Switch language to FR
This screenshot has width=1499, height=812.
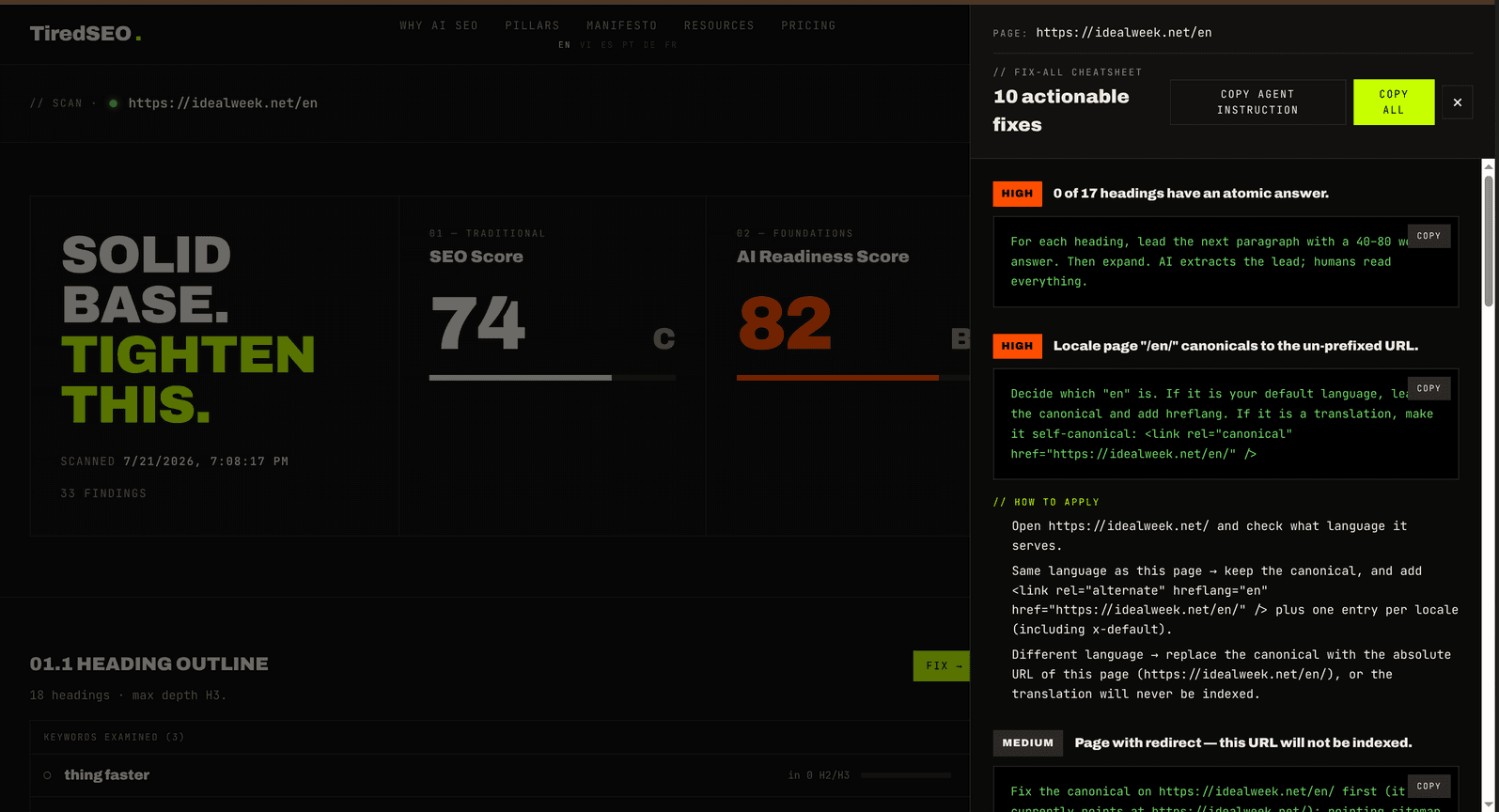pyautogui.click(x=671, y=45)
